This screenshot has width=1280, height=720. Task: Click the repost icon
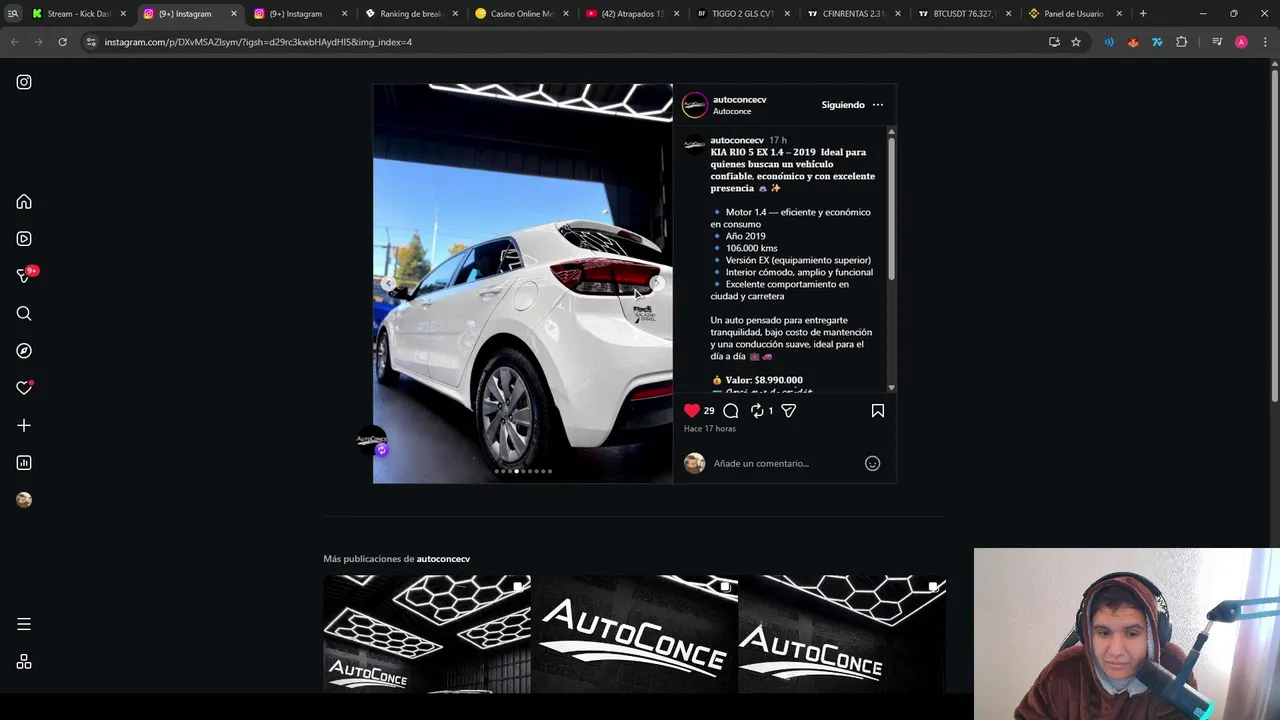click(x=757, y=411)
